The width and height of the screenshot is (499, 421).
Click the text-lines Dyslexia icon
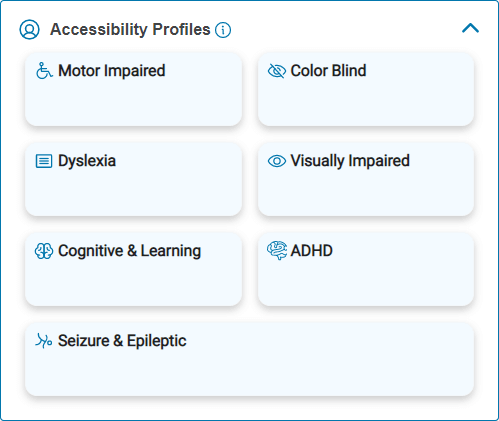tap(44, 161)
